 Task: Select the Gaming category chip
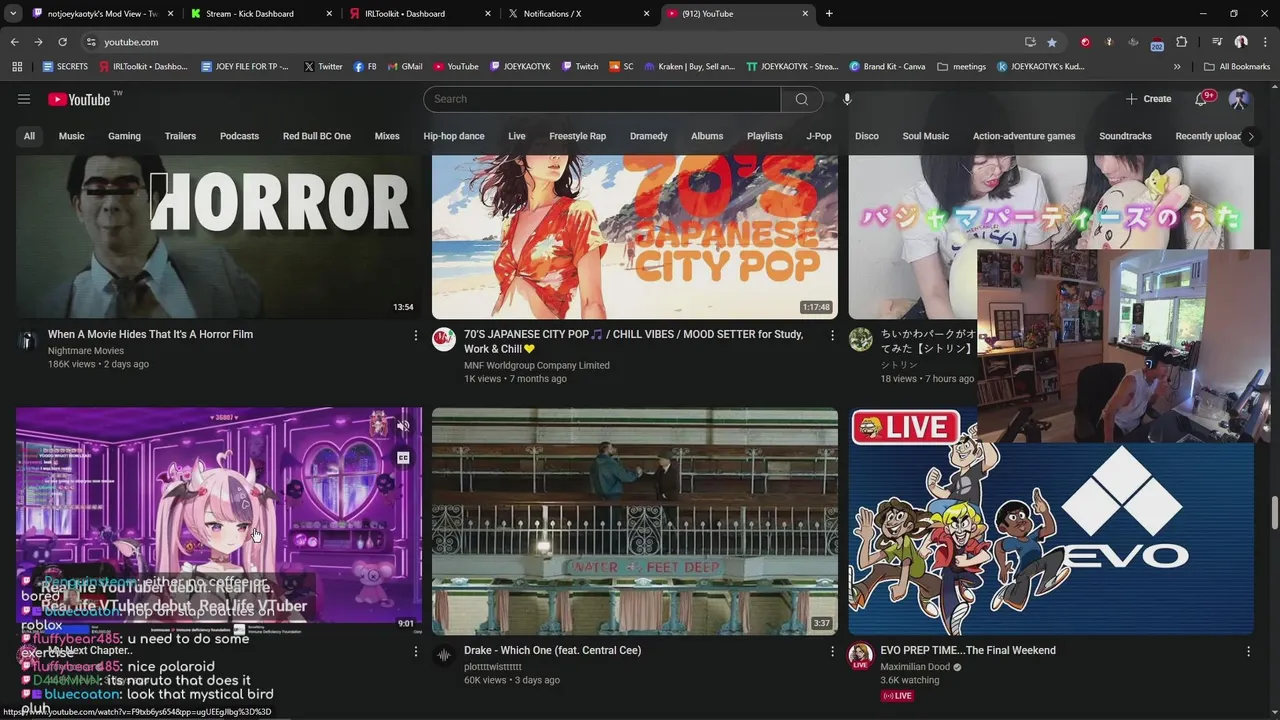124,136
